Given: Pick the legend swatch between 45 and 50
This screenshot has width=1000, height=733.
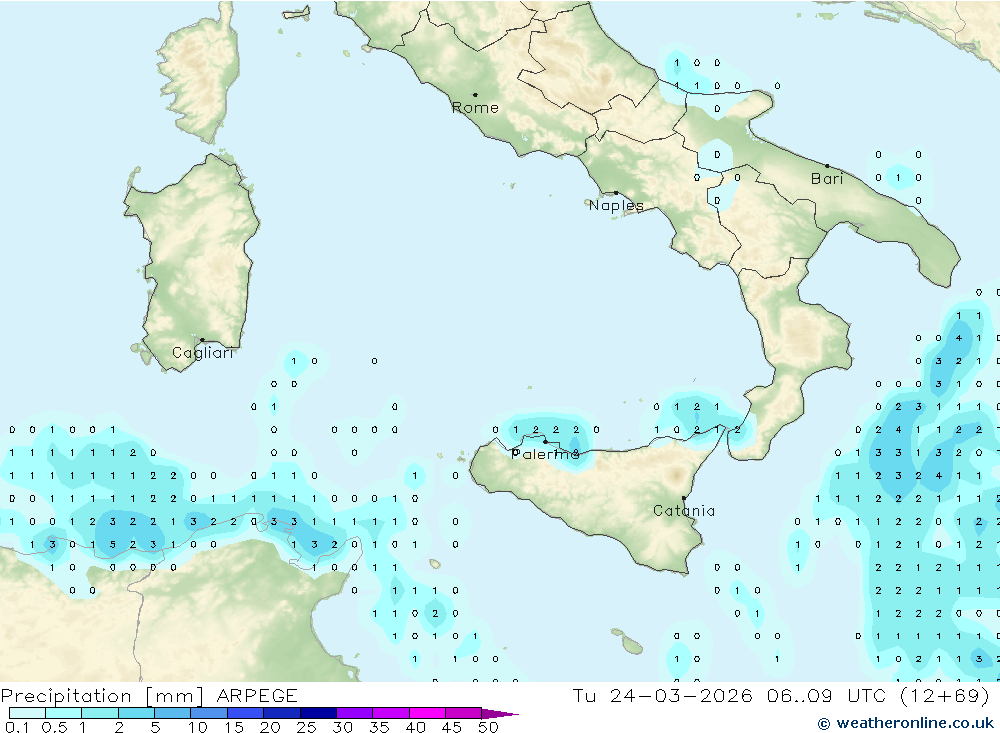Looking at the screenshot, I should coord(464,713).
